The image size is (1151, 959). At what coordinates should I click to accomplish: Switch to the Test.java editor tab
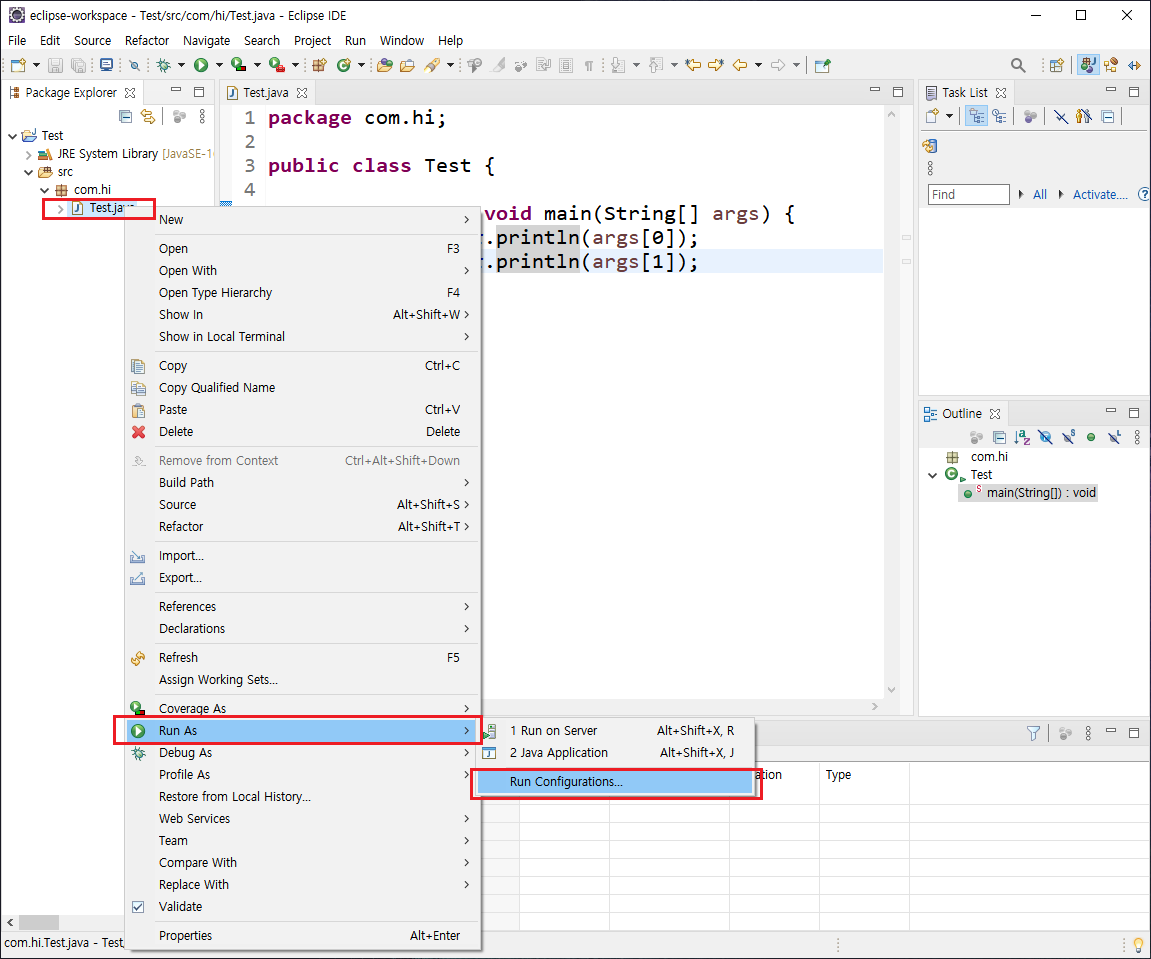266,93
